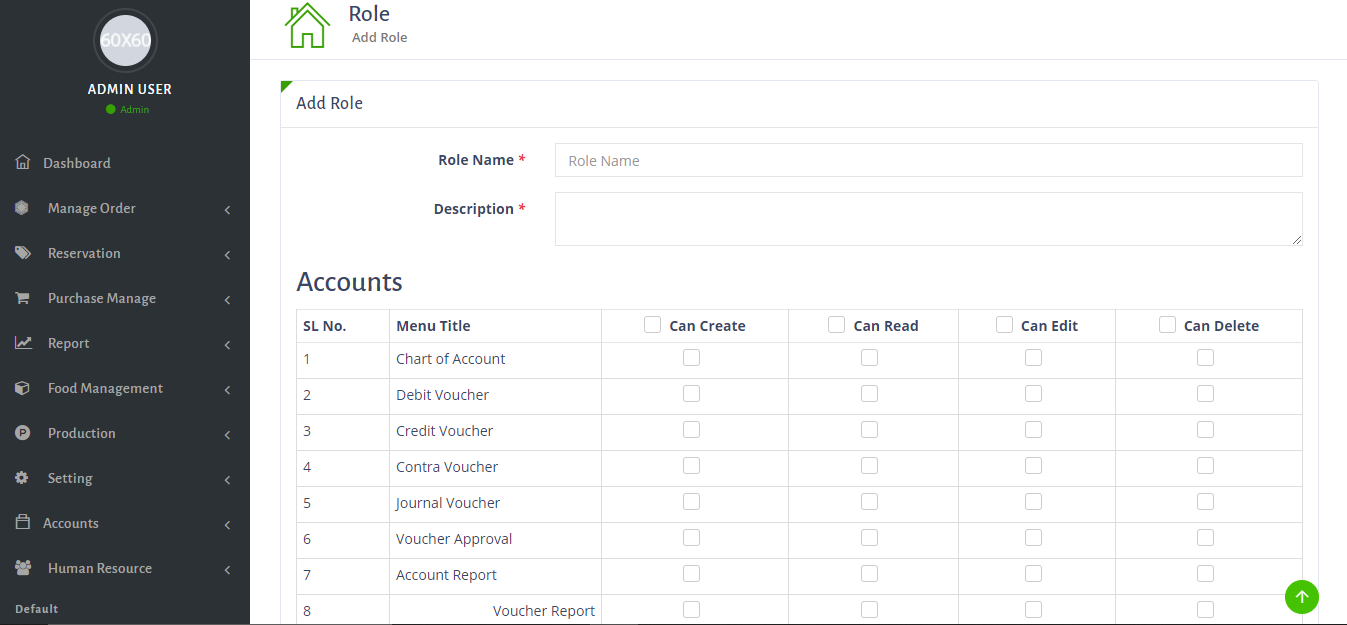Expand the Accounts sidebar chevron

pos(228,525)
